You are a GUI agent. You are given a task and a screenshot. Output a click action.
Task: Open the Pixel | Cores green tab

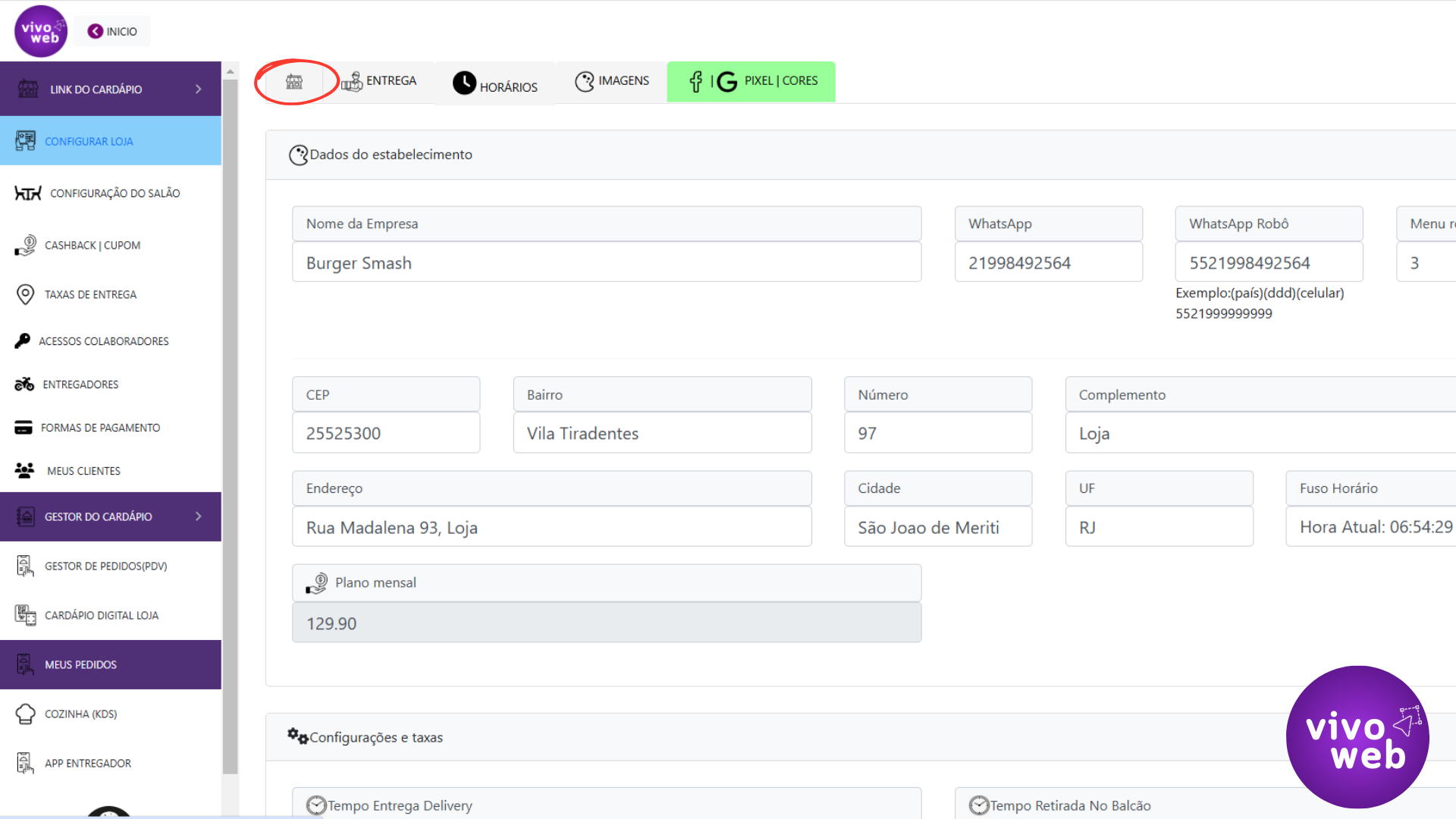click(751, 81)
